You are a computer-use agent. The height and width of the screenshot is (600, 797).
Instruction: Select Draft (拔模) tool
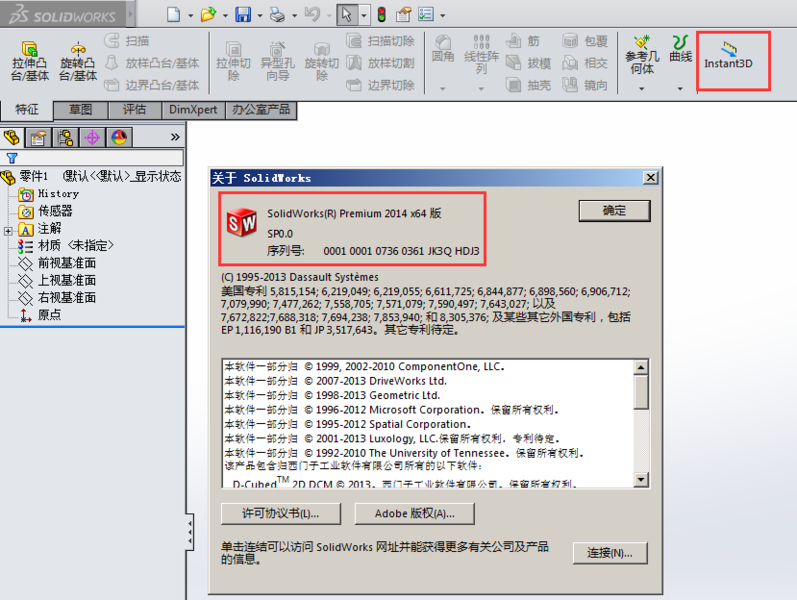click(529, 63)
